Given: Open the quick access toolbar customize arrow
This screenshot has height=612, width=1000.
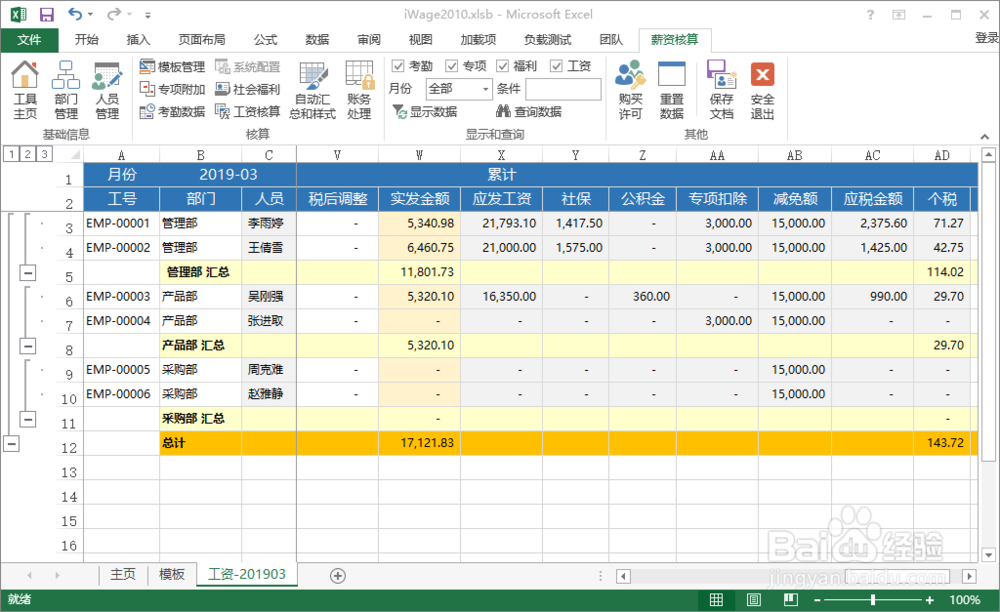Looking at the screenshot, I should [148, 15].
